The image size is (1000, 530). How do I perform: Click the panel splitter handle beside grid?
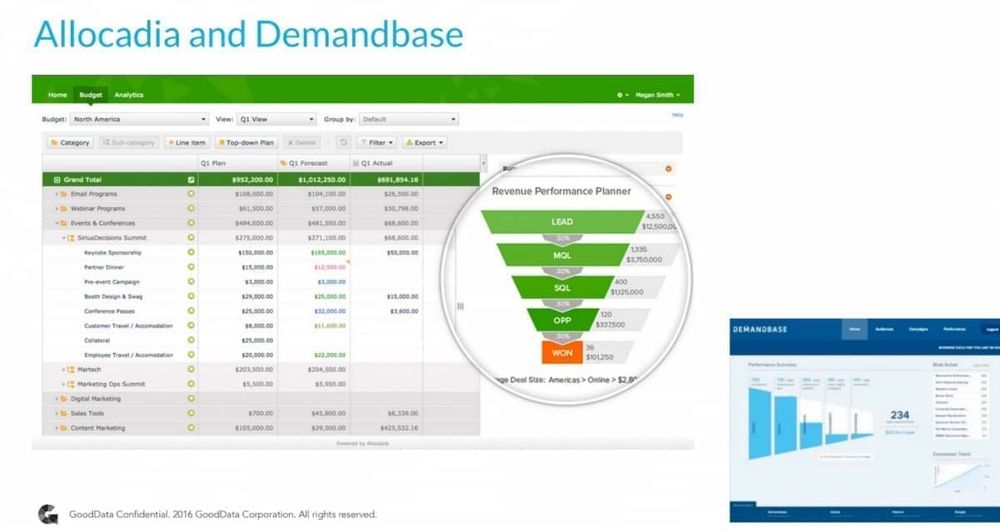point(460,306)
